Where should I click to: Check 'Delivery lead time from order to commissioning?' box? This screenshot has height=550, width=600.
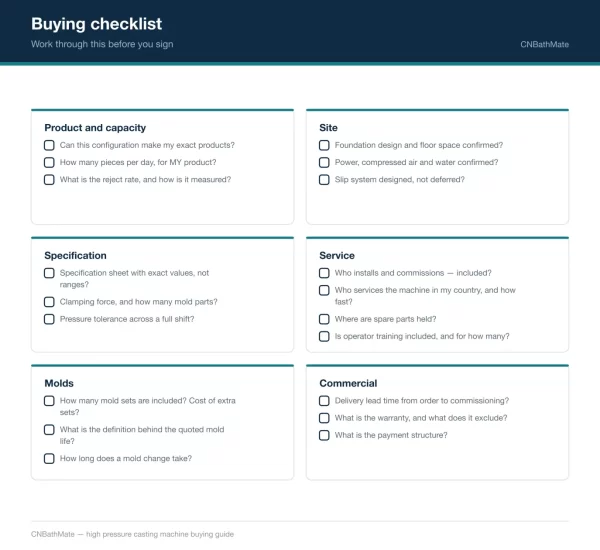click(324, 401)
